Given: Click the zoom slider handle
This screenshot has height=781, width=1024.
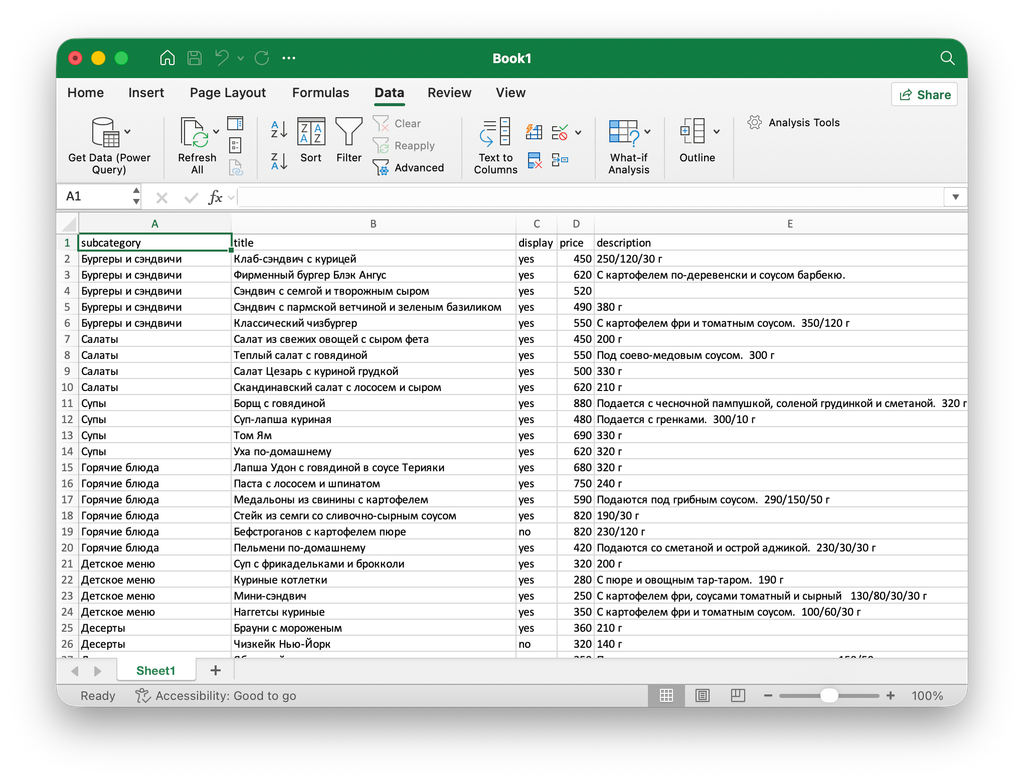Looking at the screenshot, I should point(829,696).
